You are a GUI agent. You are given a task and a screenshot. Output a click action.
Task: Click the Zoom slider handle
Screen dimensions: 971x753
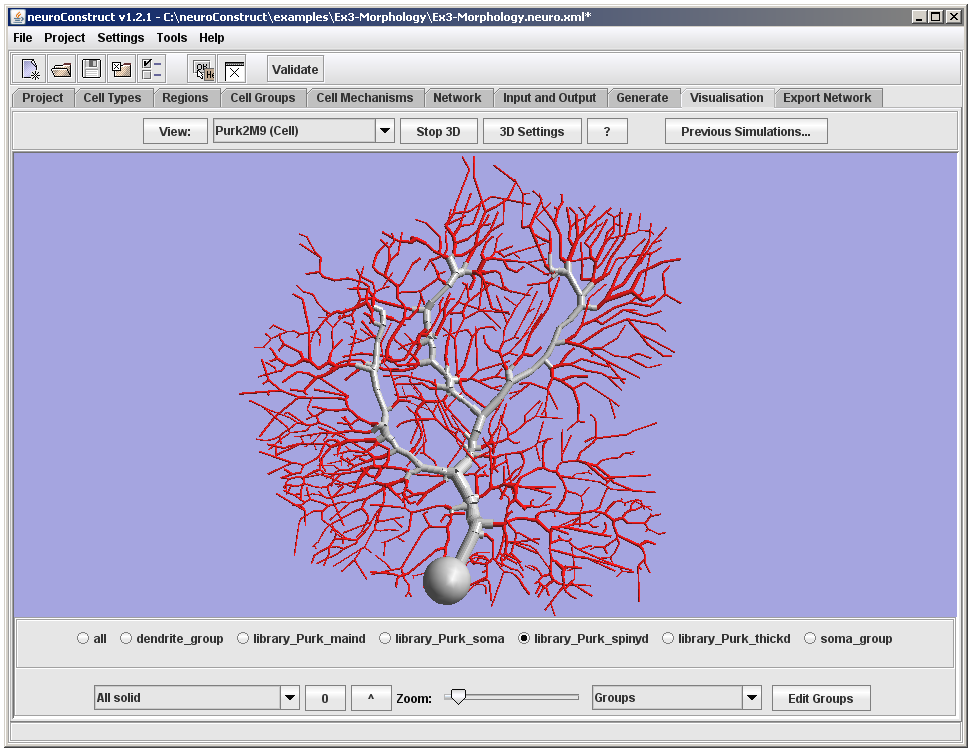pos(457,697)
